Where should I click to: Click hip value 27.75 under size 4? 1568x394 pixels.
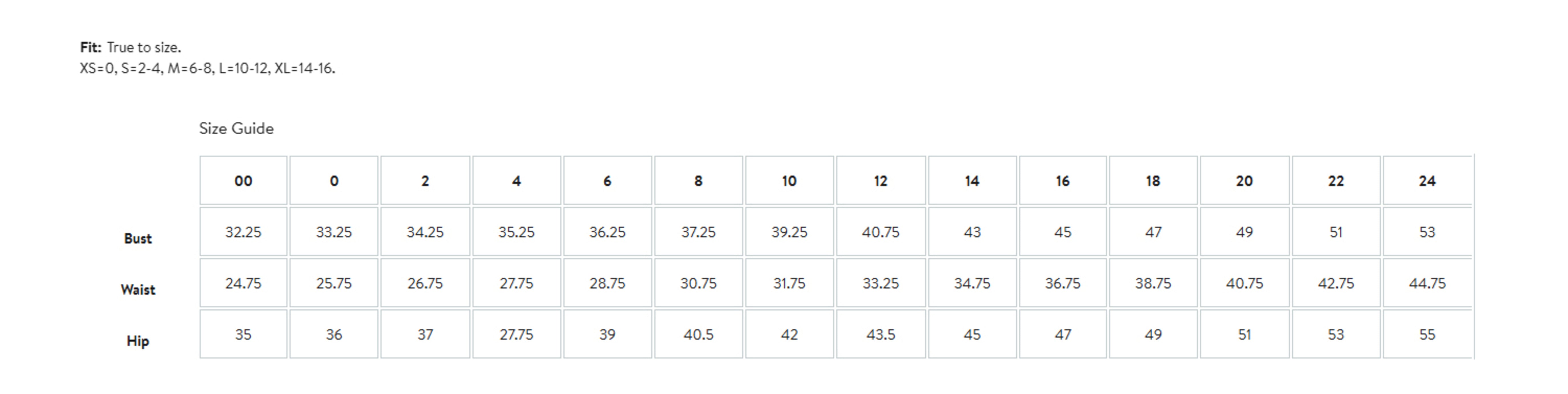coord(516,334)
